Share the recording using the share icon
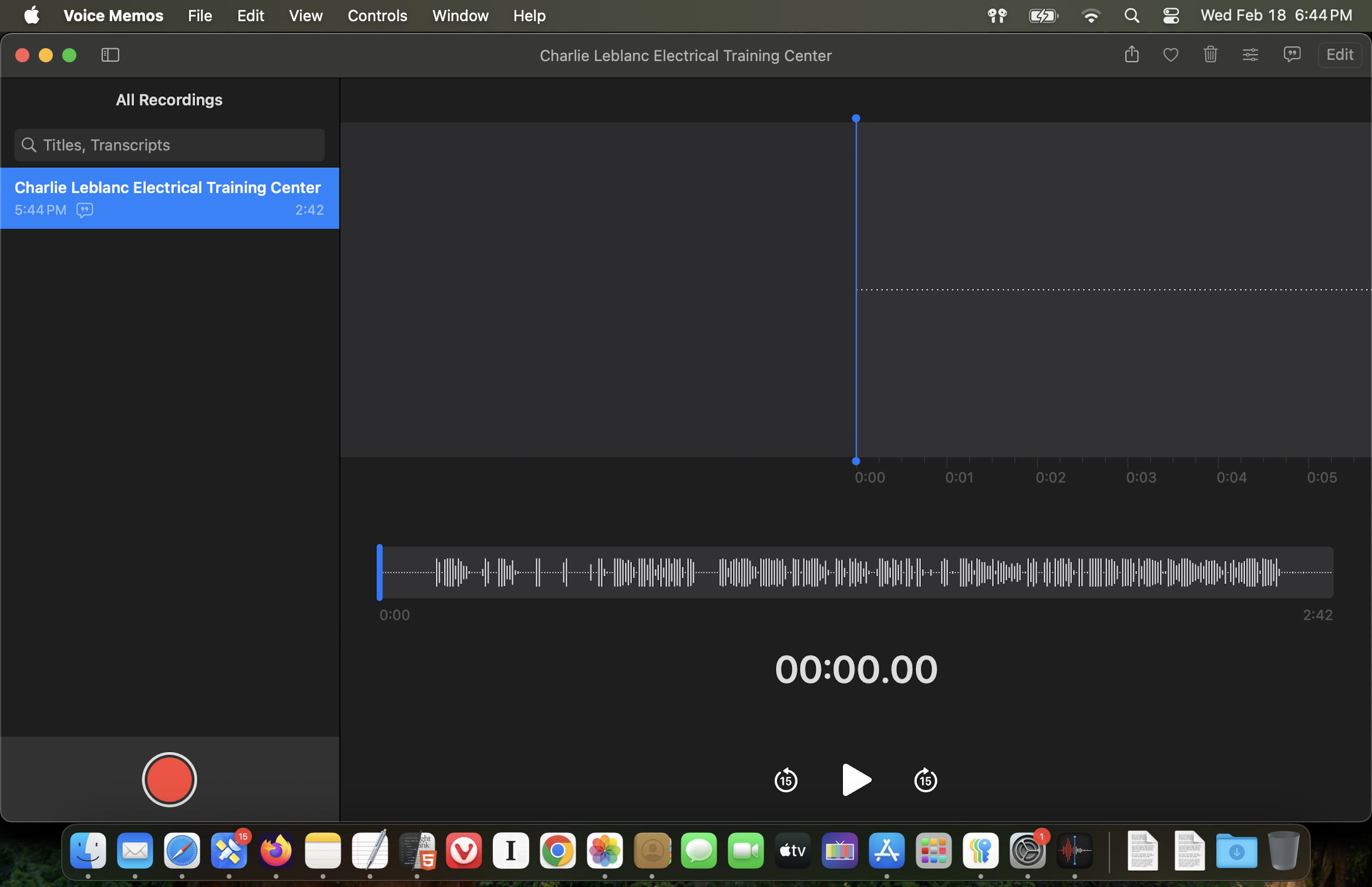1372x887 pixels. (1131, 55)
